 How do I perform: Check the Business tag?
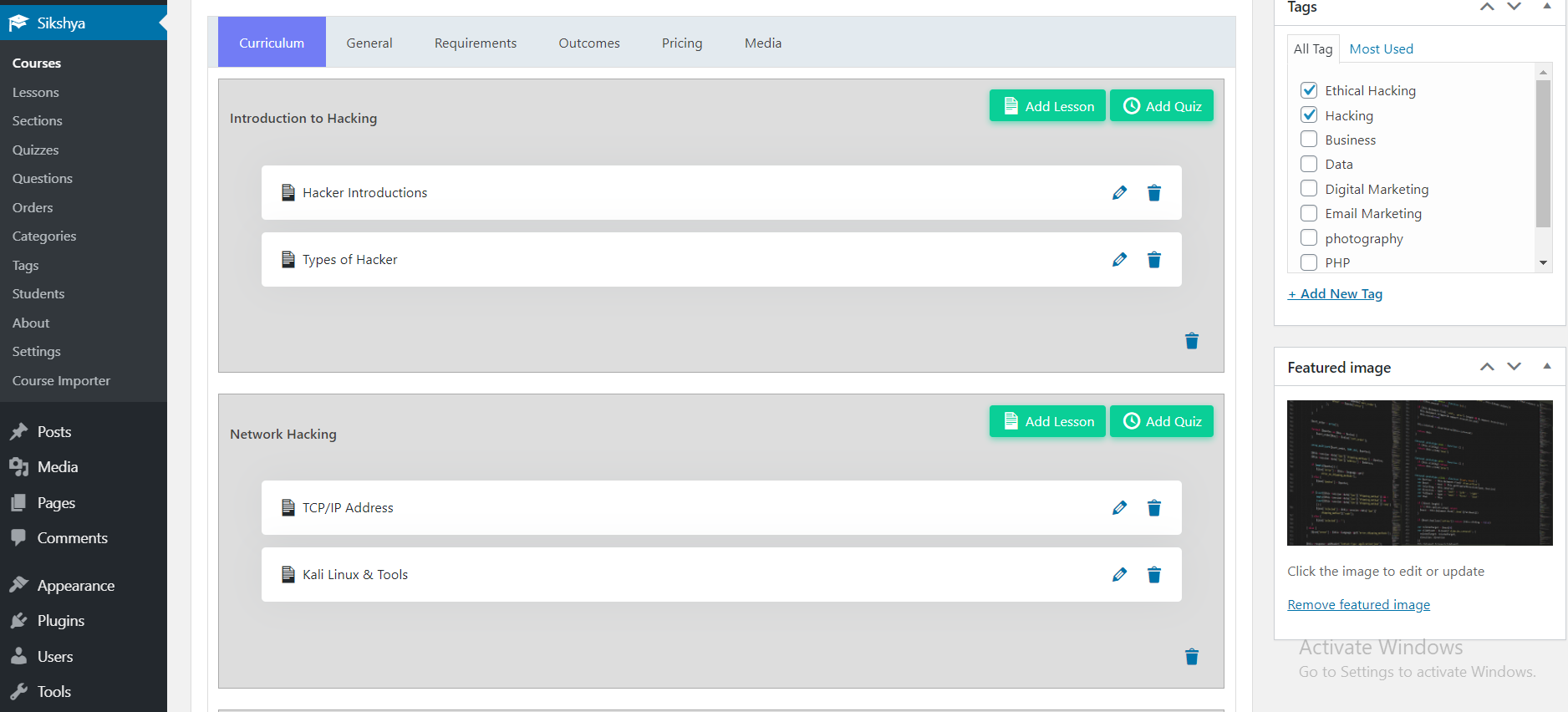click(1309, 140)
